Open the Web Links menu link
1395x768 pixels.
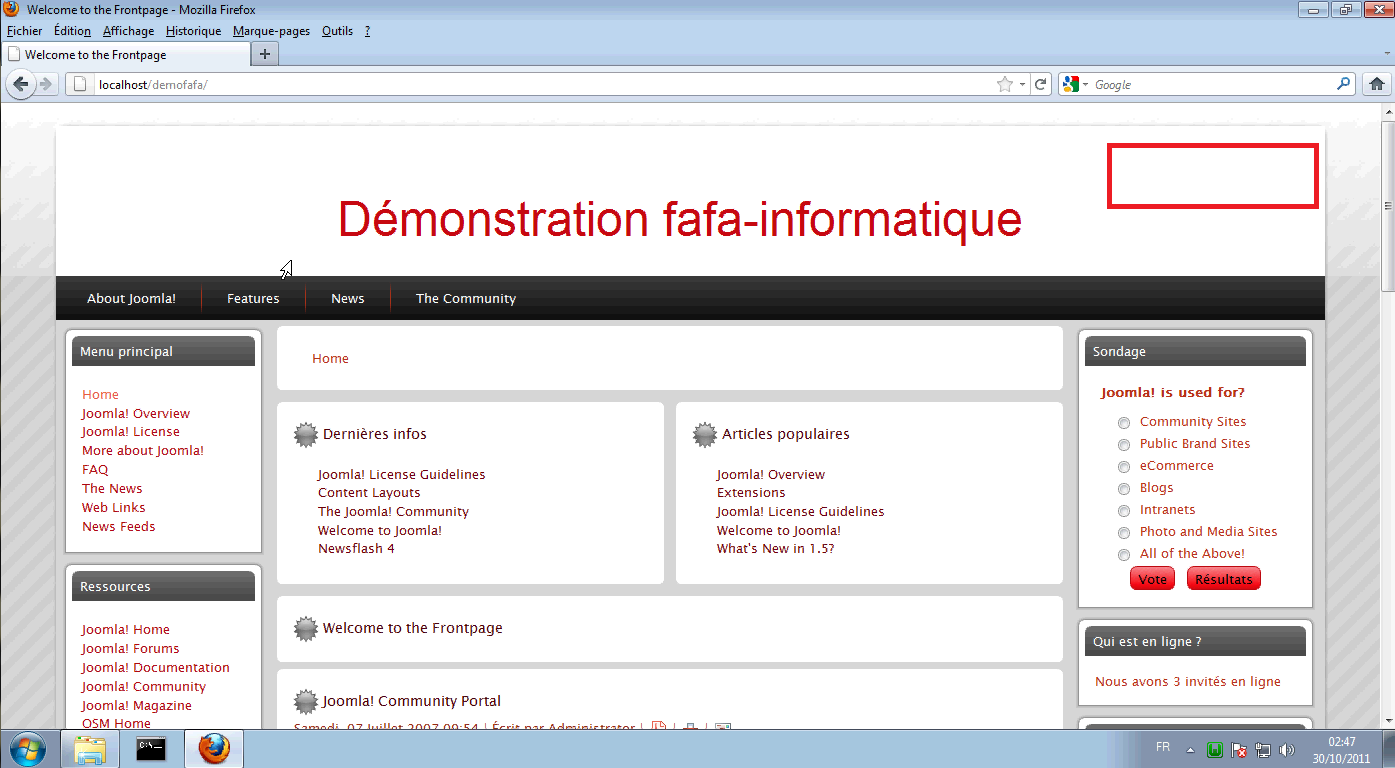[x=114, y=508]
